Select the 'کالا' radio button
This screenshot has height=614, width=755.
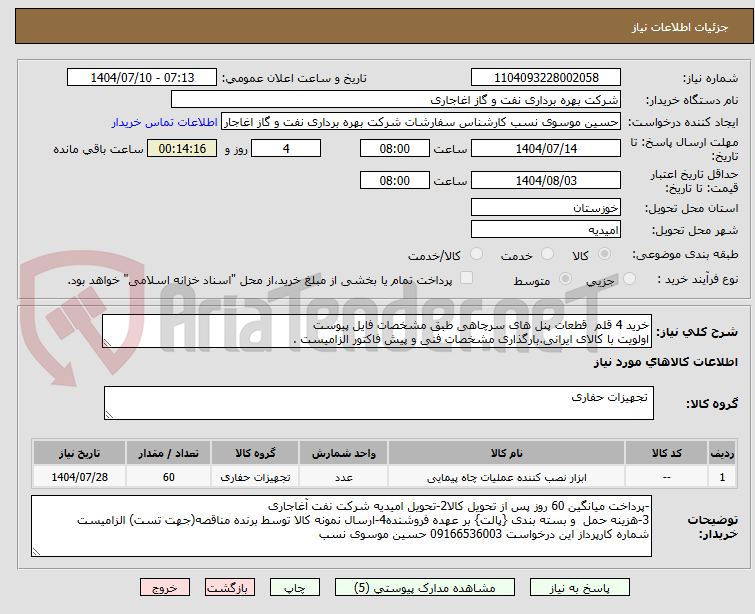pyautogui.click(x=604, y=254)
